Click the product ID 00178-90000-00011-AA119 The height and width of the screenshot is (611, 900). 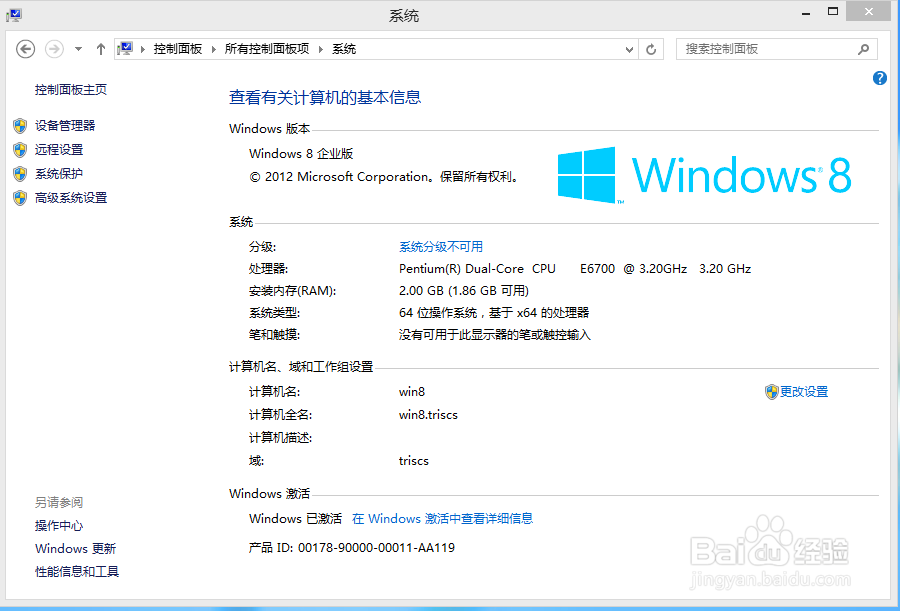tap(377, 548)
